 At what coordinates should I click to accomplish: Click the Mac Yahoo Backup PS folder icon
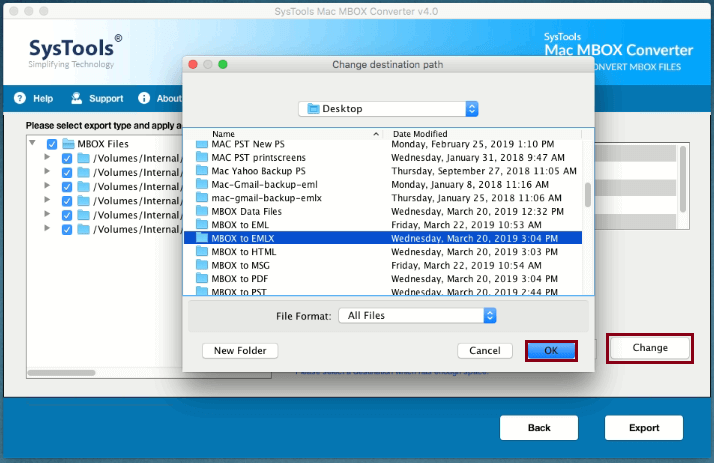click(x=202, y=171)
